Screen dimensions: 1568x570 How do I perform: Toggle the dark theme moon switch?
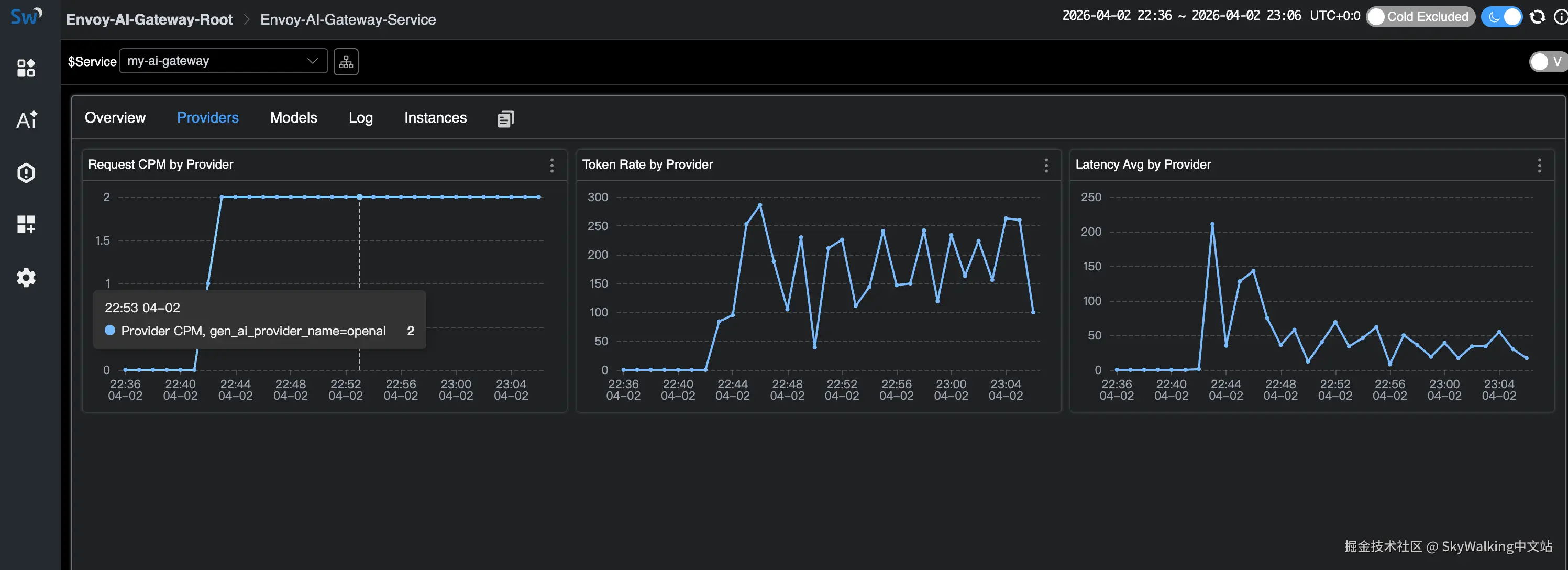(x=1501, y=17)
